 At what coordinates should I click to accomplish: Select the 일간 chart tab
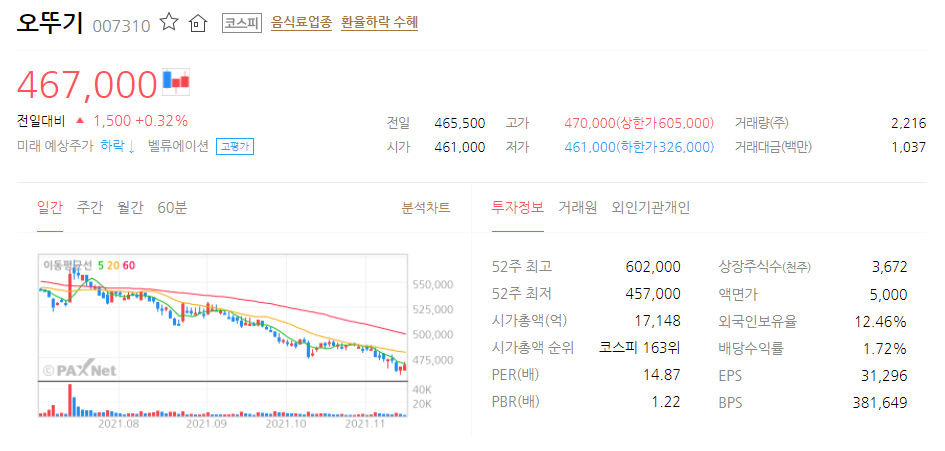point(49,208)
